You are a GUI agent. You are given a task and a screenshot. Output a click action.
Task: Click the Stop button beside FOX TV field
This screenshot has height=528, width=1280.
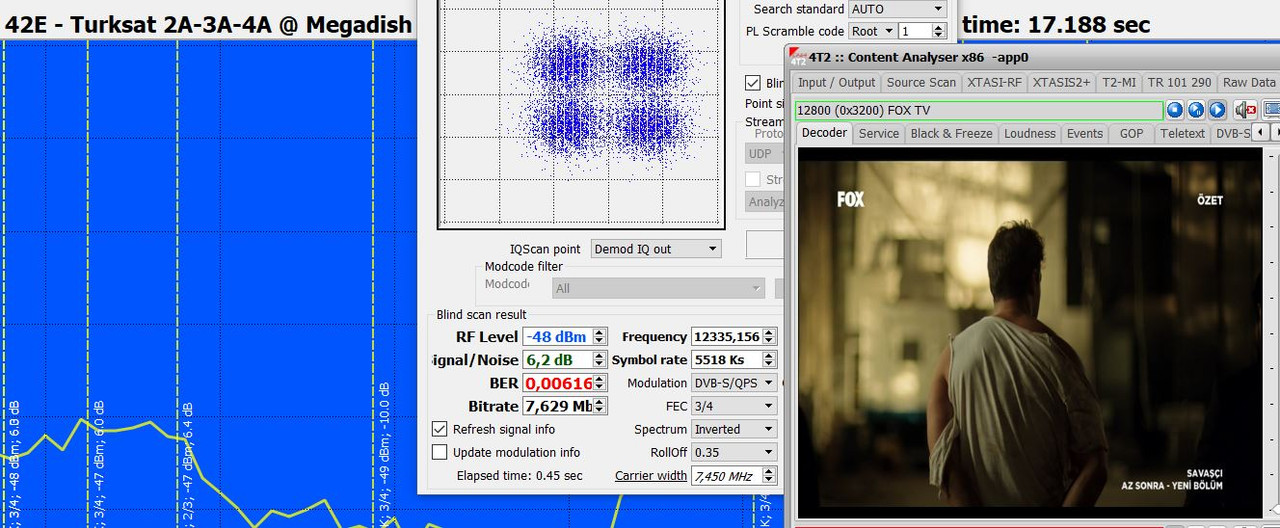[1175, 110]
